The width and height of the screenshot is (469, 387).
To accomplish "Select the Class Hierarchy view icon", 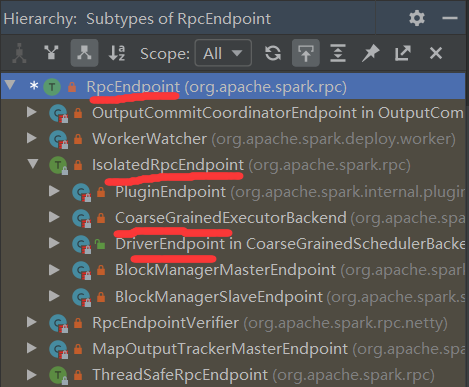I will click(x=19, y=53).
